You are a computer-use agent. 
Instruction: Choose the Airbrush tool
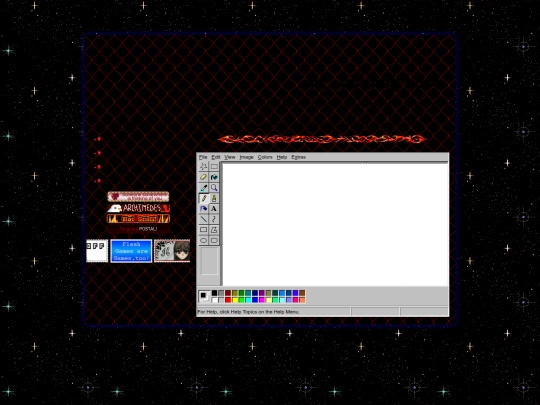(x=204, y=209)
